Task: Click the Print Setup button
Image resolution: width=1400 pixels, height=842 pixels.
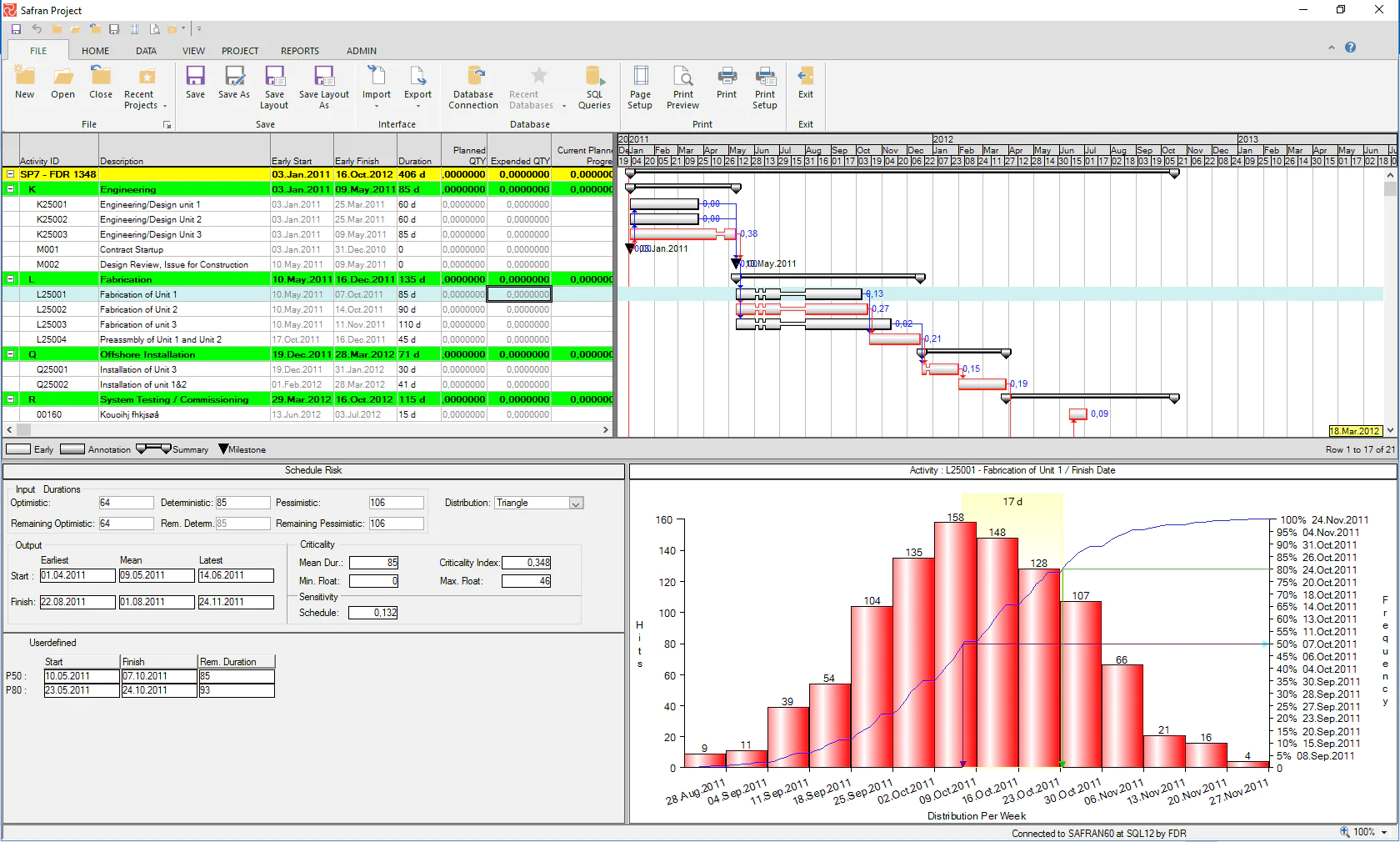Action: tap(765, 87)
